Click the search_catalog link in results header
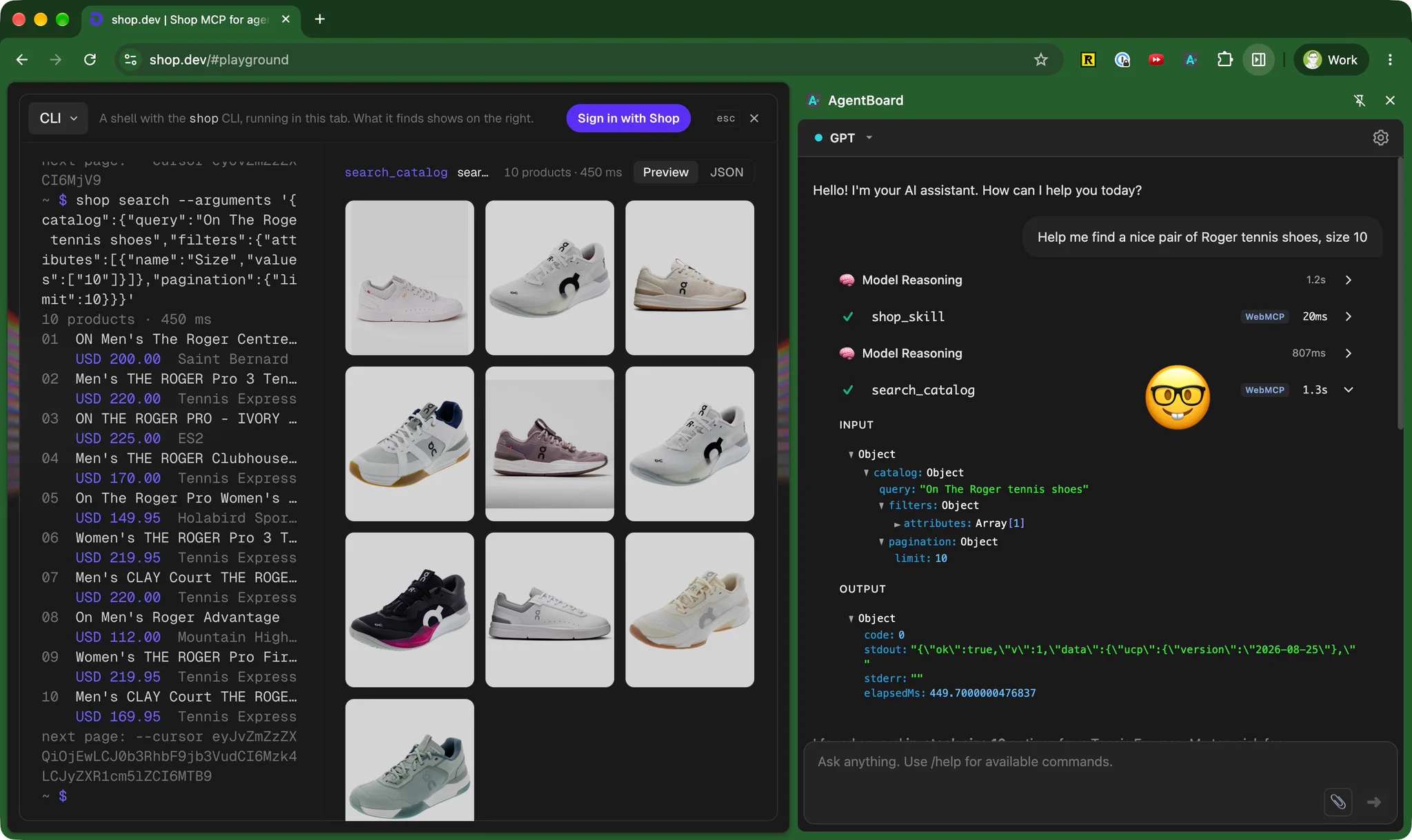The image size is (1412, 840). 396,172
